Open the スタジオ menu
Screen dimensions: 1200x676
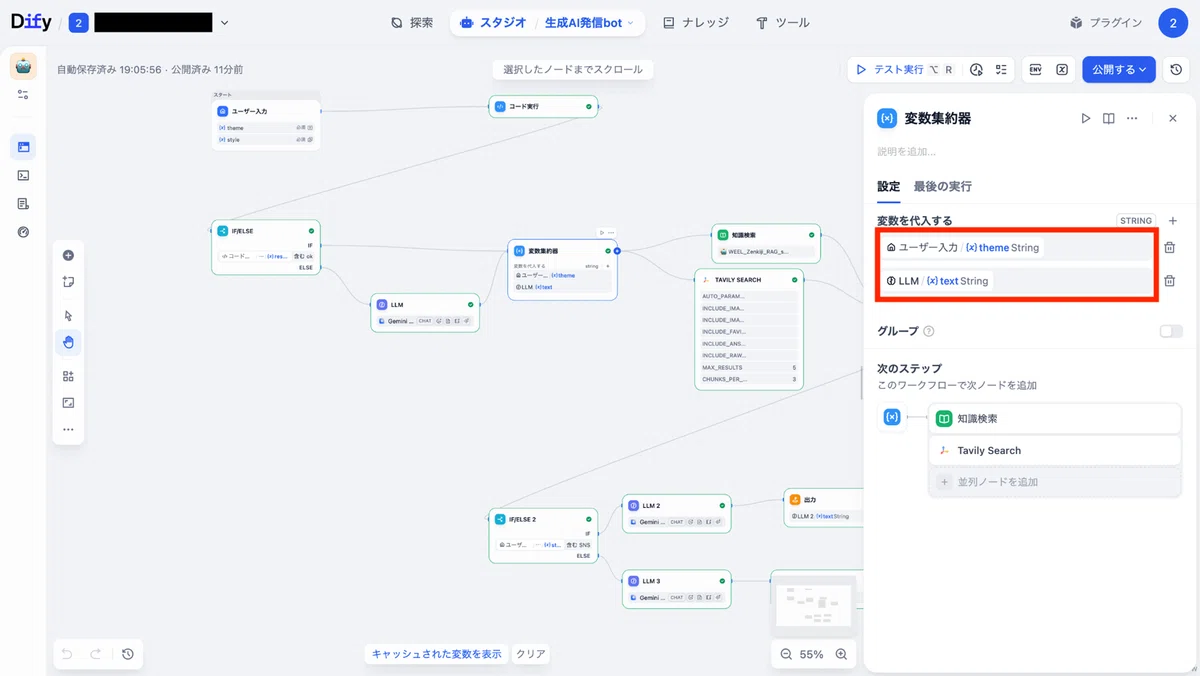493,22
